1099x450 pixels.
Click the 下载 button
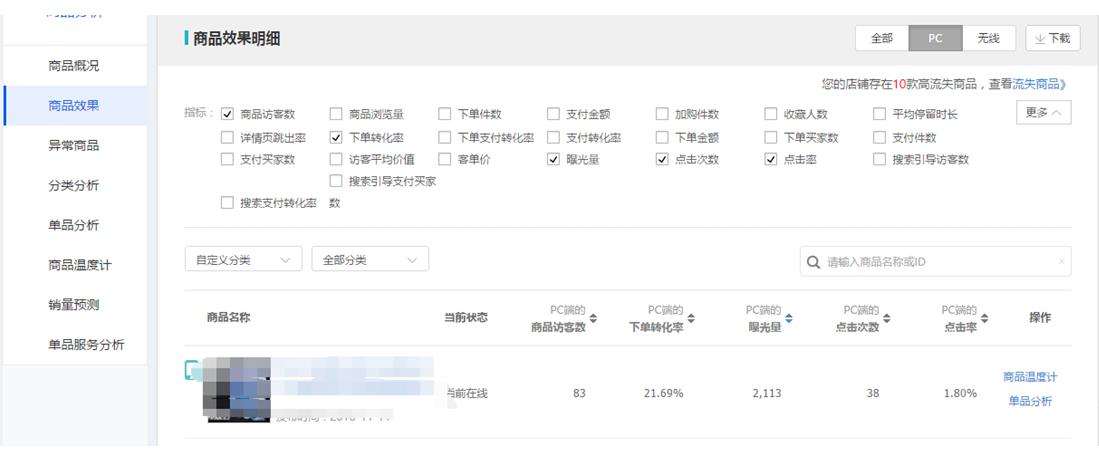coord(1053,38)
